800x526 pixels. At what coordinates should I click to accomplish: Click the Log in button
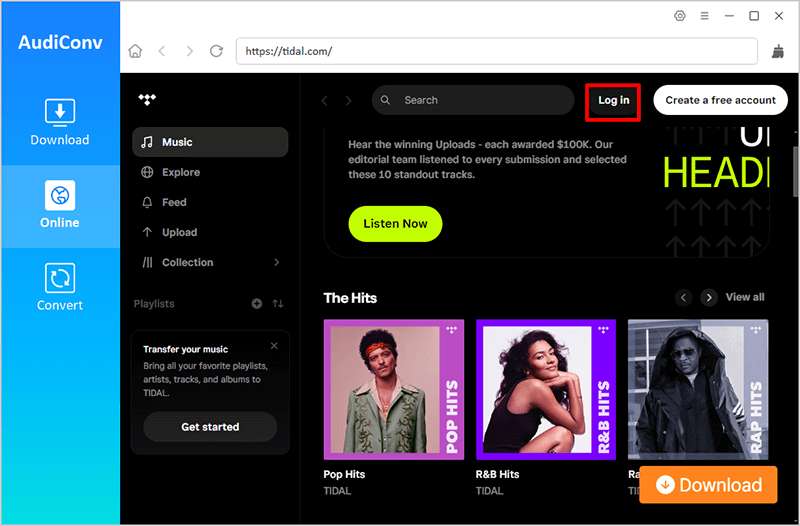click(x=614, y=100)
